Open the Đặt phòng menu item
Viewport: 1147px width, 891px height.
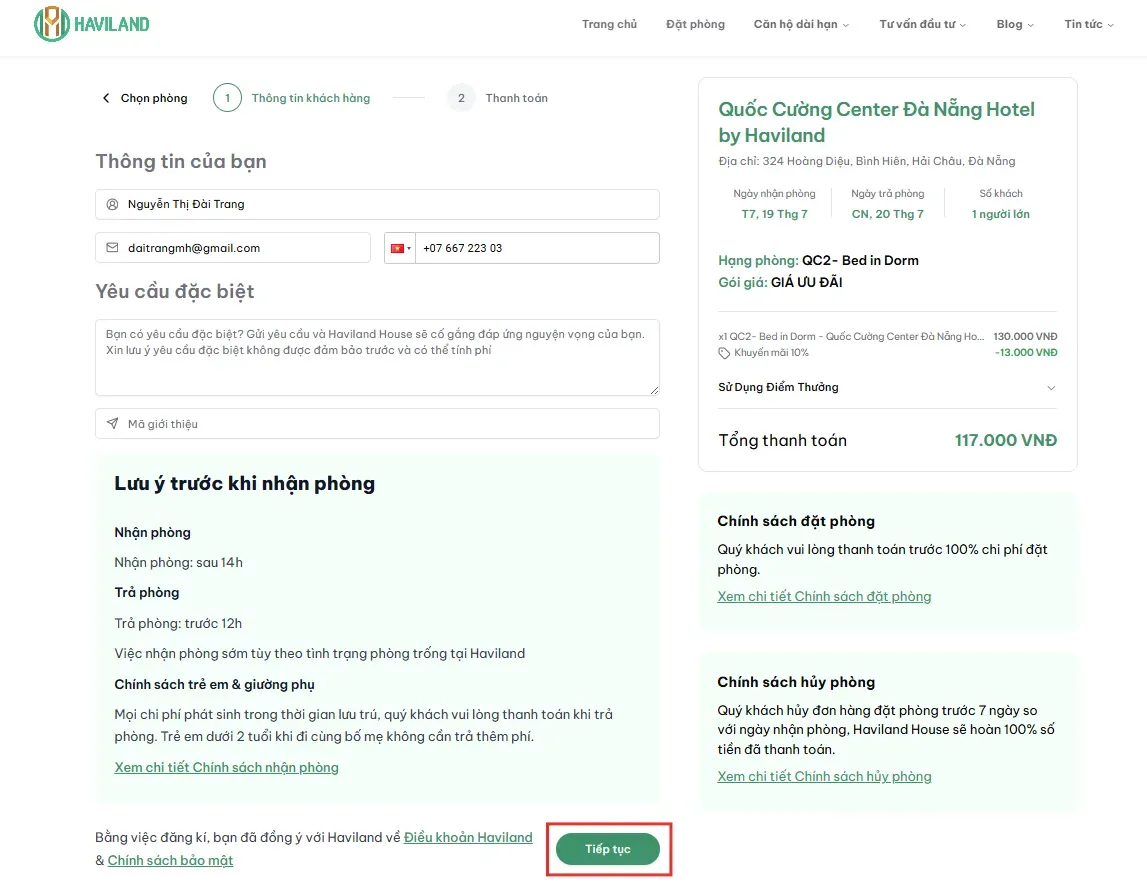point(695,24)
